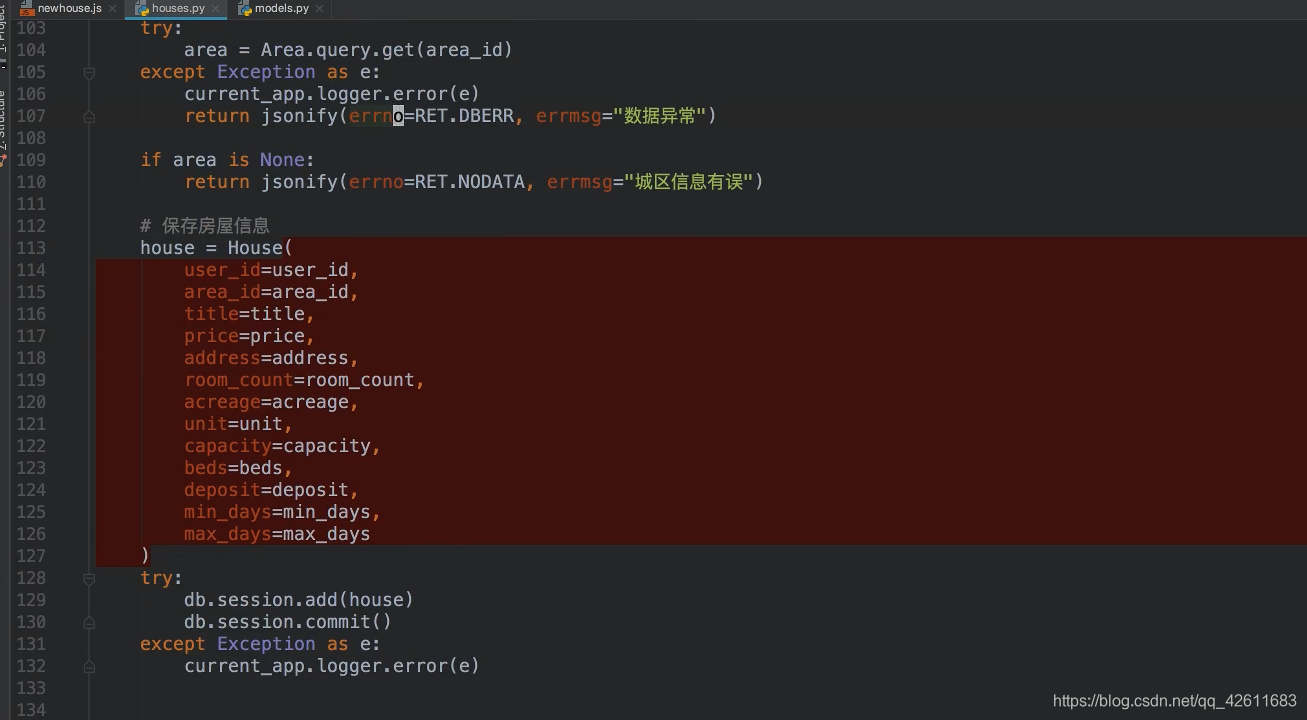Viewport: 1307px width, 720px height.
Task: Click 'current_app.logger.error(e)' on line 132
Action: [x=332, y=666]
